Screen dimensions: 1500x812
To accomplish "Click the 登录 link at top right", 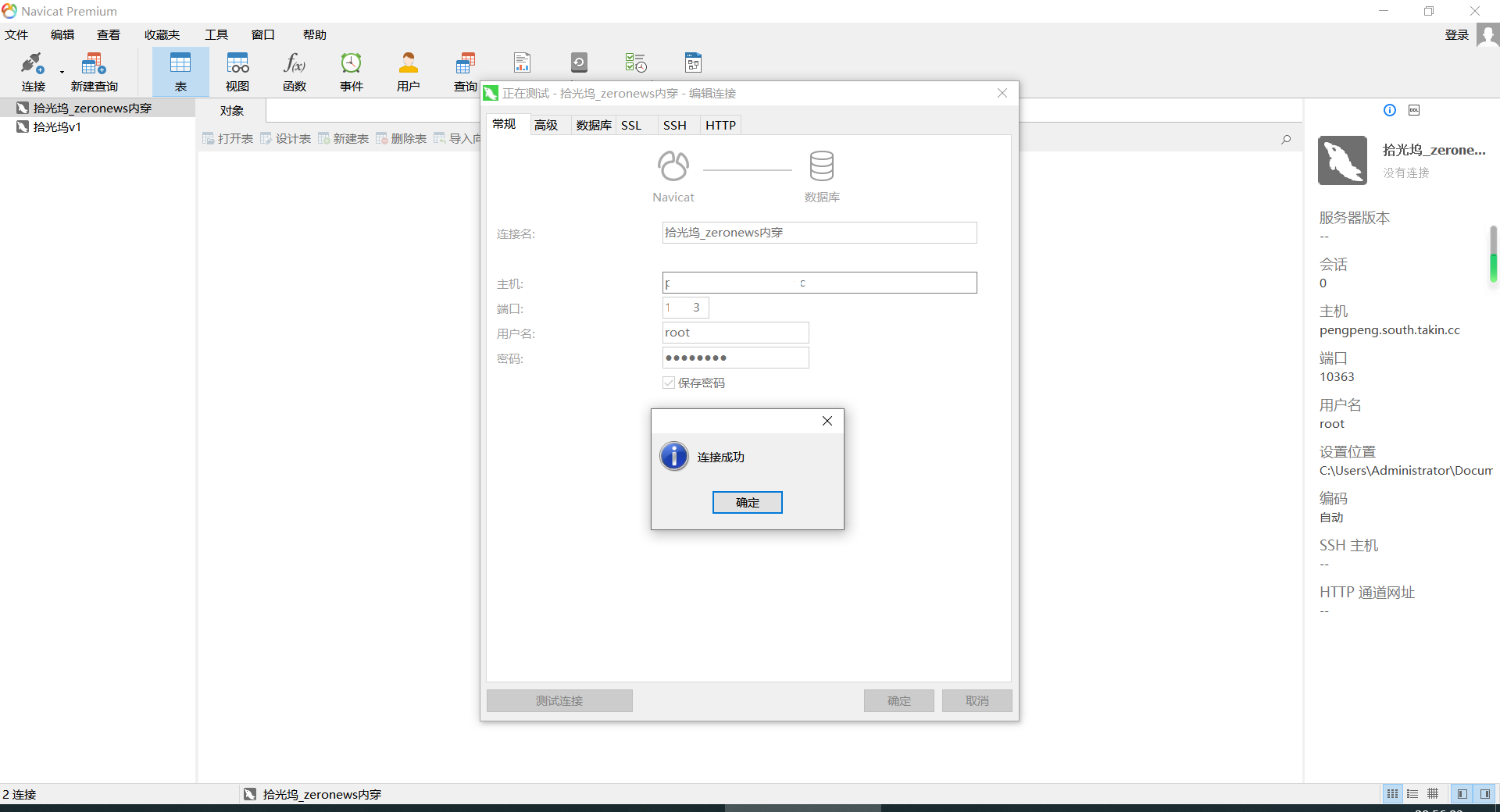I will 1456,35.
